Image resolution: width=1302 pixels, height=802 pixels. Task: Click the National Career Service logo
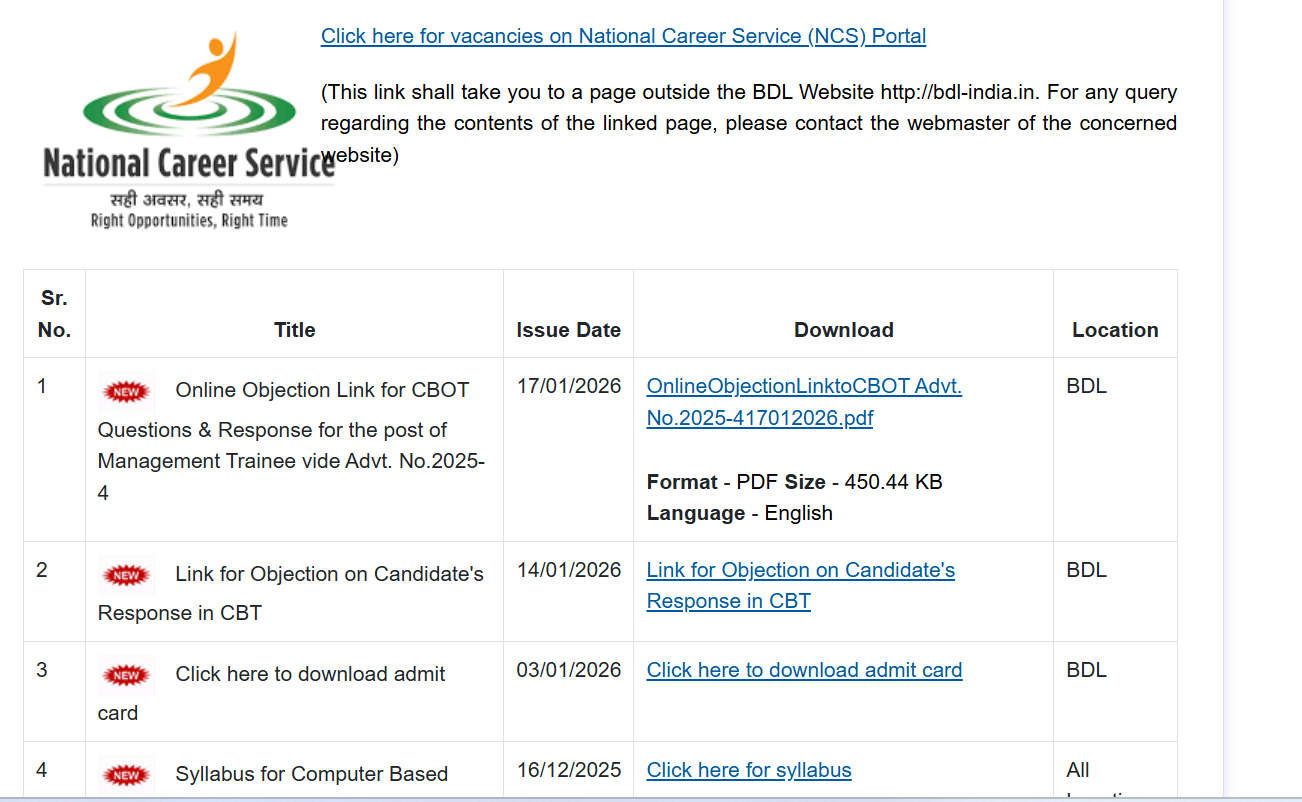click(x=188, y=131)
